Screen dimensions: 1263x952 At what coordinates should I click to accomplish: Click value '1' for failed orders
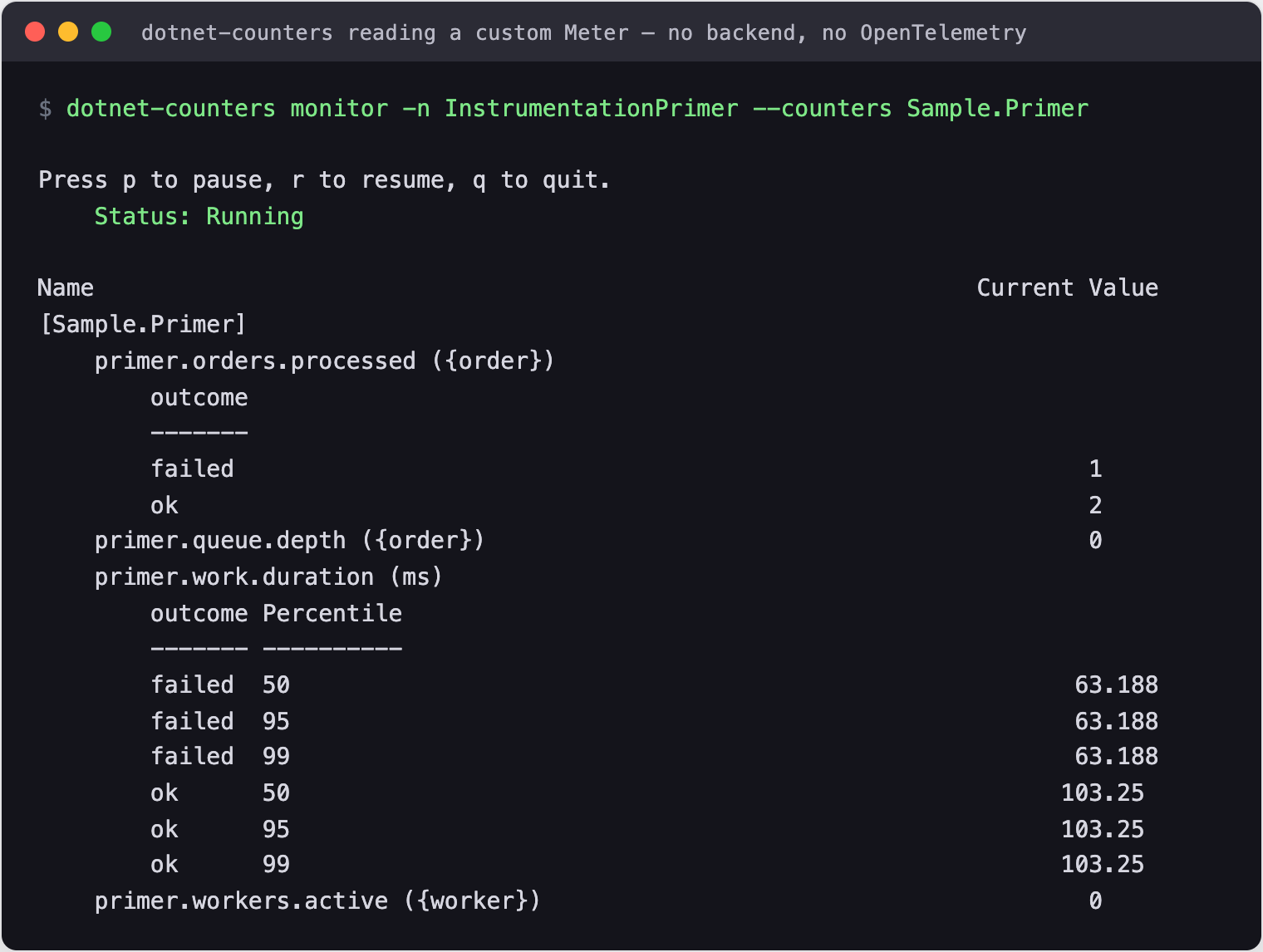tap(1095, 469)
